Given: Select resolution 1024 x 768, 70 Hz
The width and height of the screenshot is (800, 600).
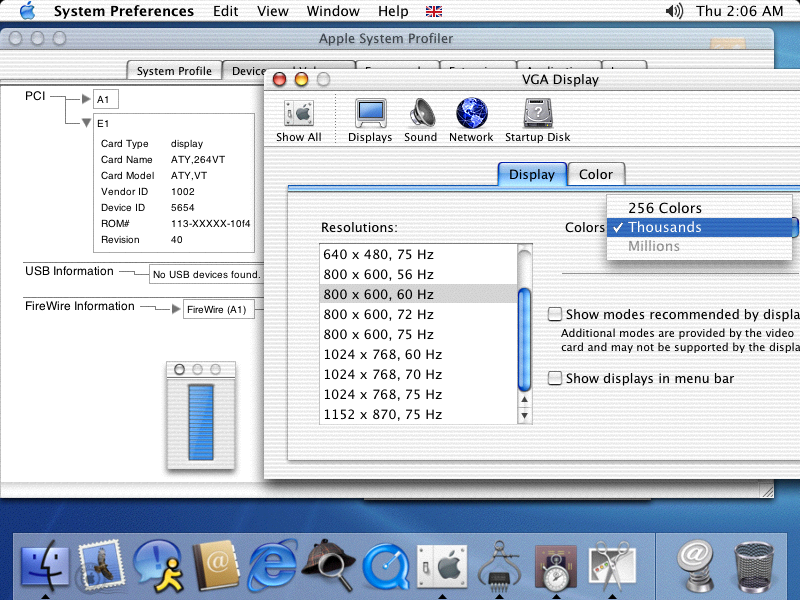Looking at the screenshot, I should tap(418, 374).
